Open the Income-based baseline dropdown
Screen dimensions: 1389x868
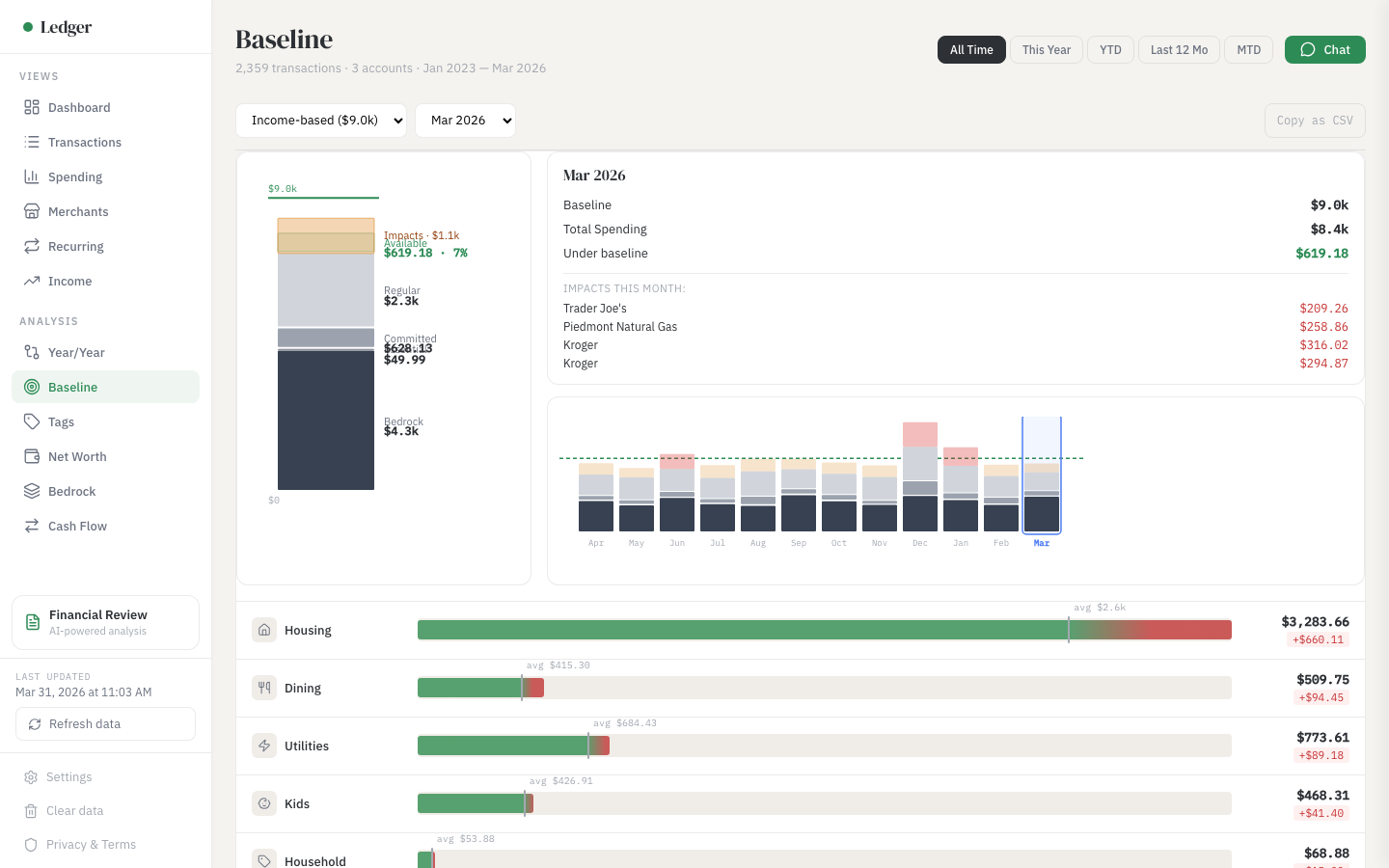321,120
